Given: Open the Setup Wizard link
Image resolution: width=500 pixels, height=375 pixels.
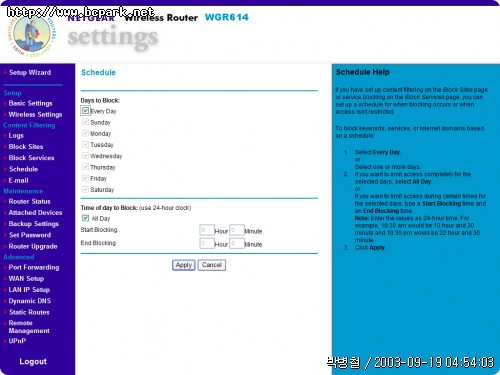Looking at the screenshot, I should tap(30, 73).
